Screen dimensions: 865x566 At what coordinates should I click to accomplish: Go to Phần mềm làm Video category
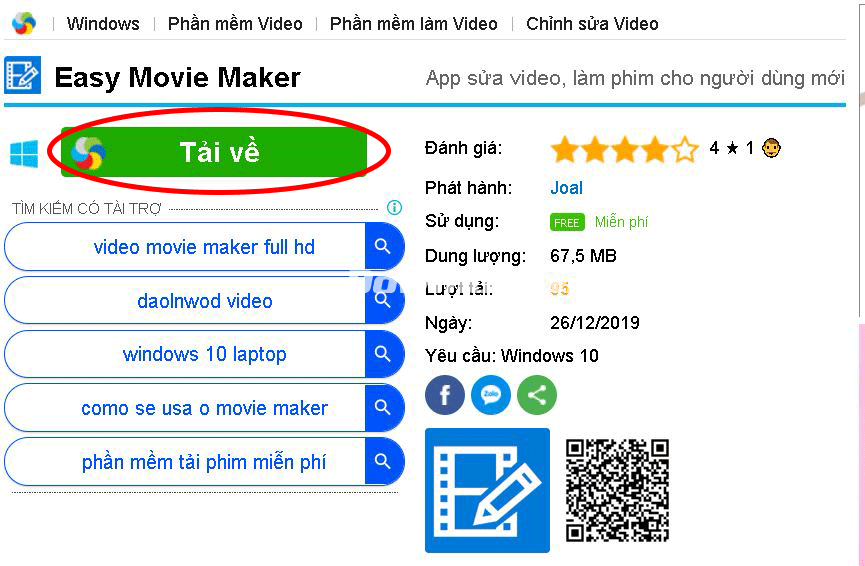(414, 24)
